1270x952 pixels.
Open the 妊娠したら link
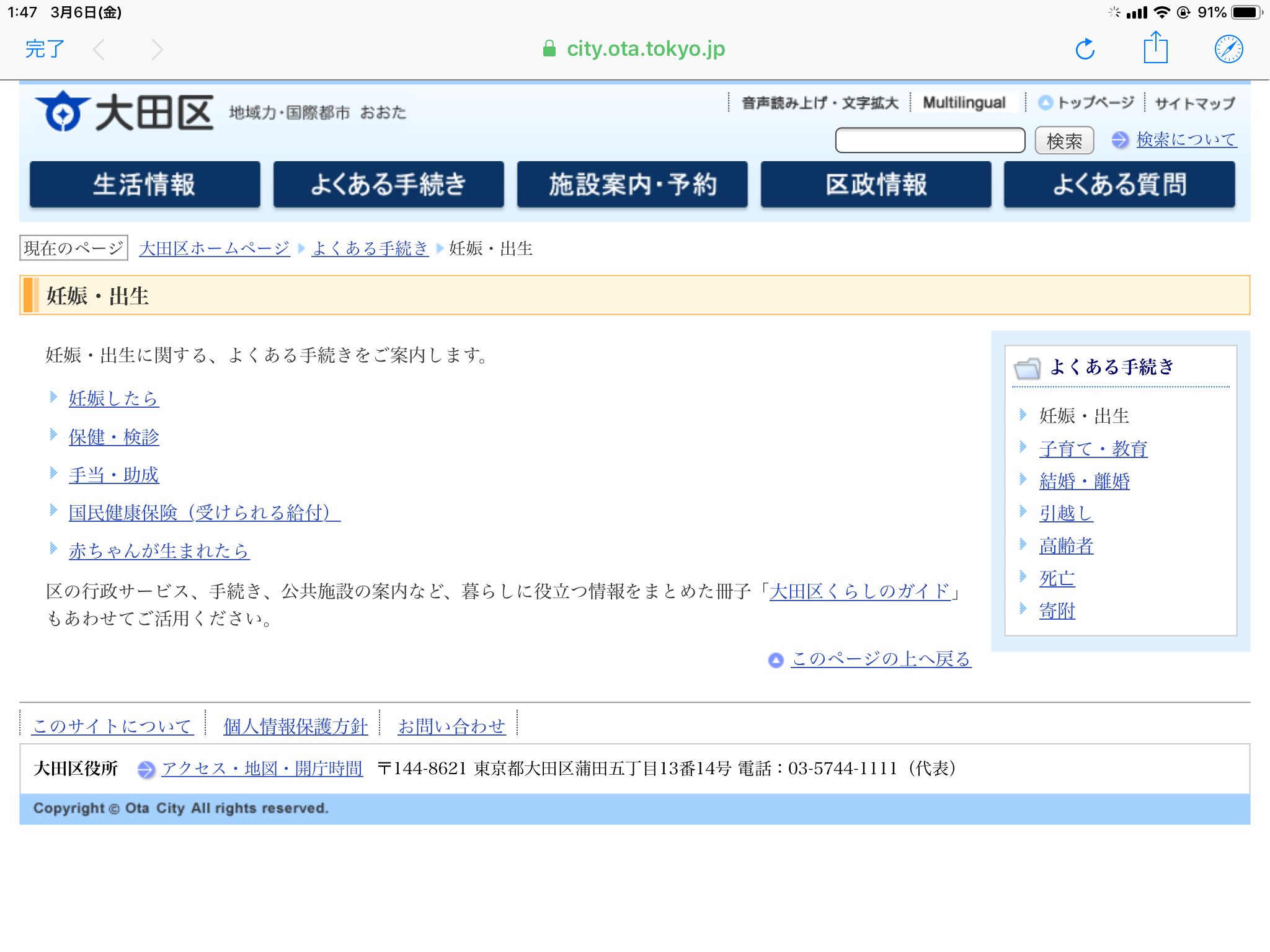pyautogui.click(x=113, y=398)
